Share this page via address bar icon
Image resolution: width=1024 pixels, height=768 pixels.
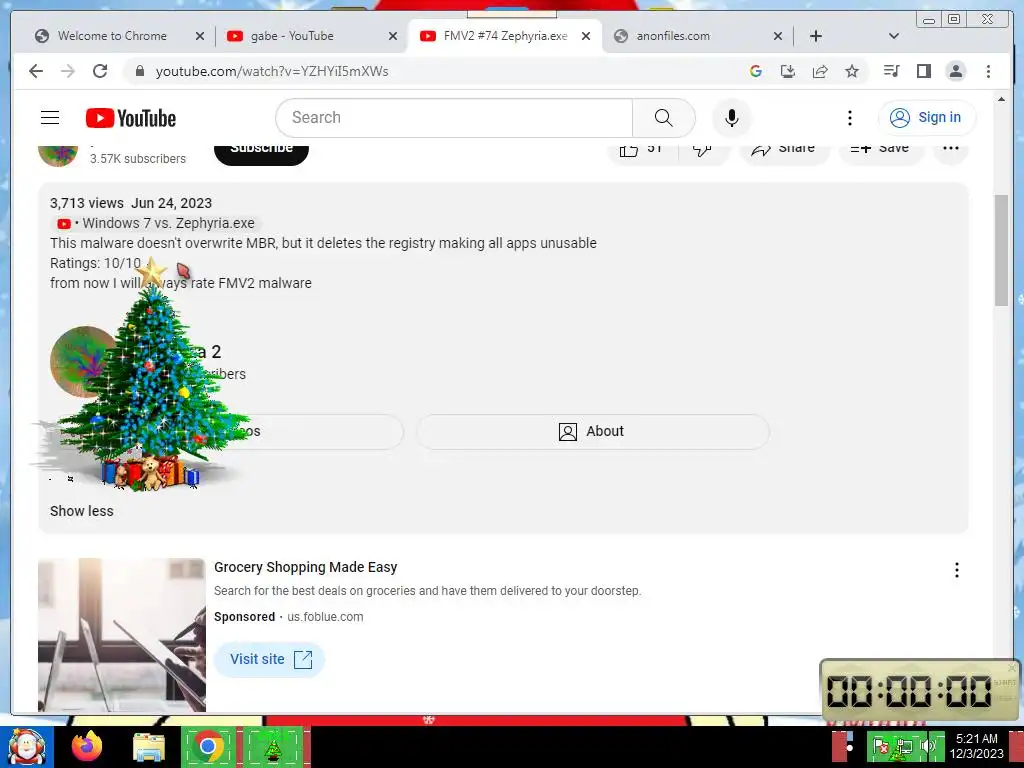pyautogui.click(x=820, y=71)
